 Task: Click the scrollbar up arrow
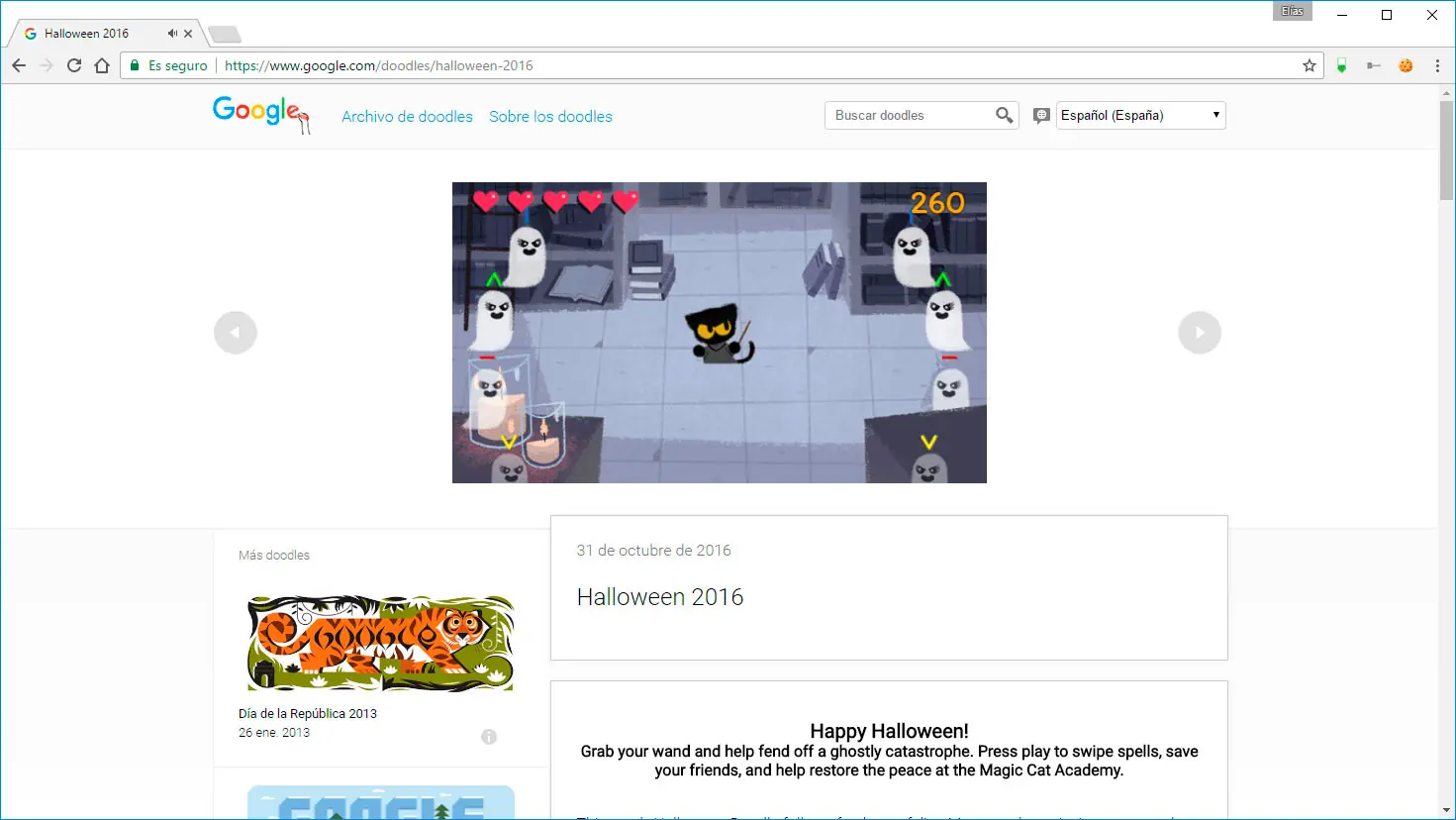(1447, 91)
